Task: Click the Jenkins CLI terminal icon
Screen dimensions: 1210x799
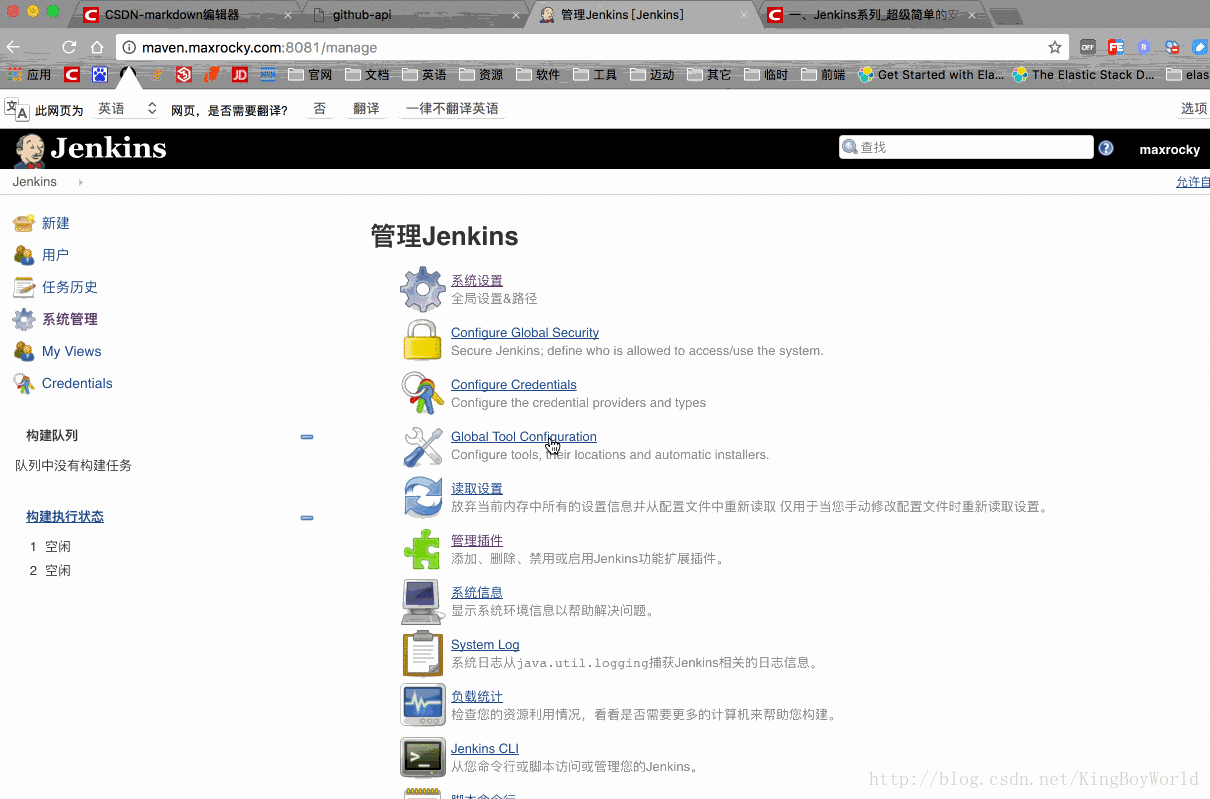Action: coord(422,757)
